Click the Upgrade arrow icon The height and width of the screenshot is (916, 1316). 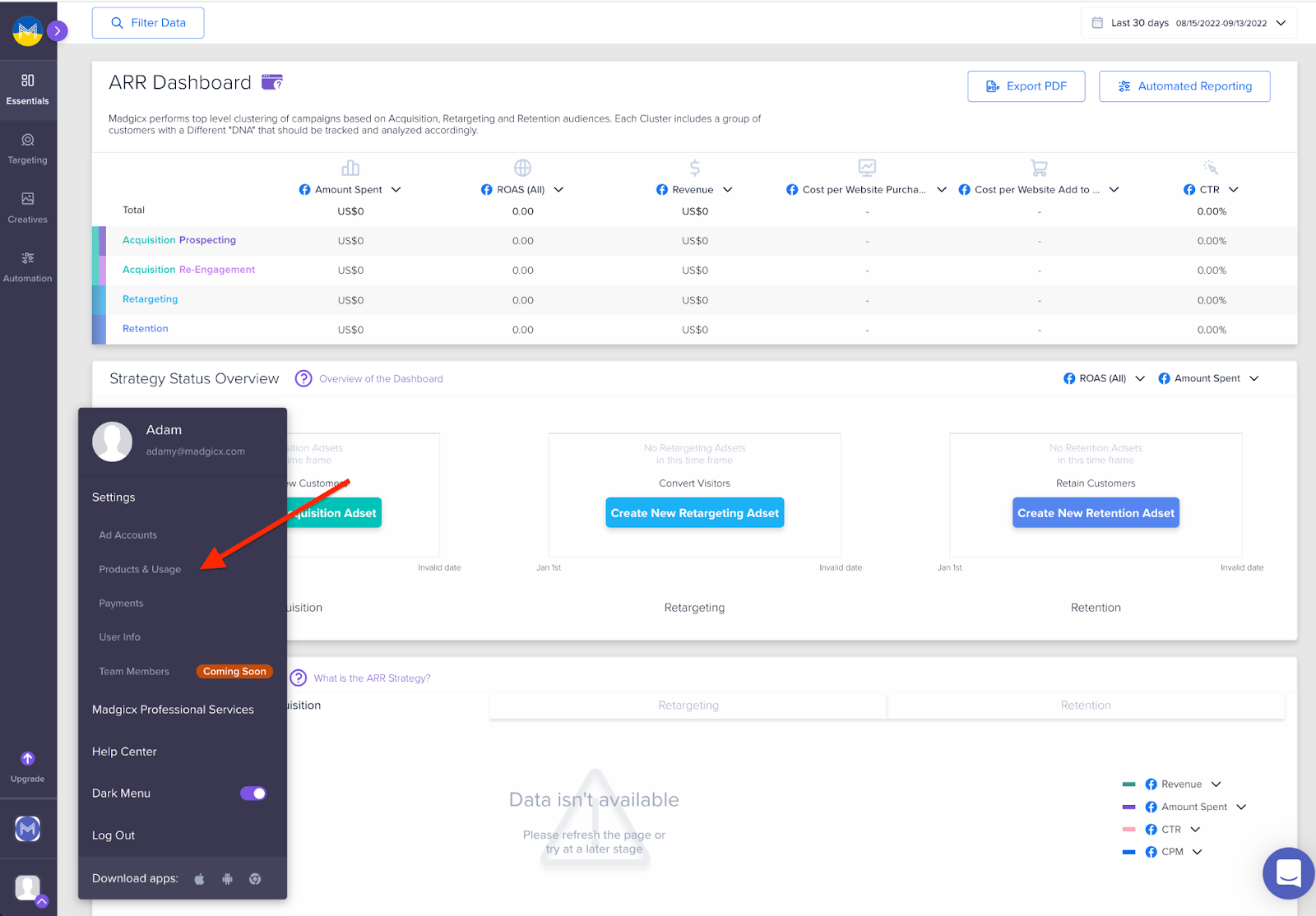28,758
